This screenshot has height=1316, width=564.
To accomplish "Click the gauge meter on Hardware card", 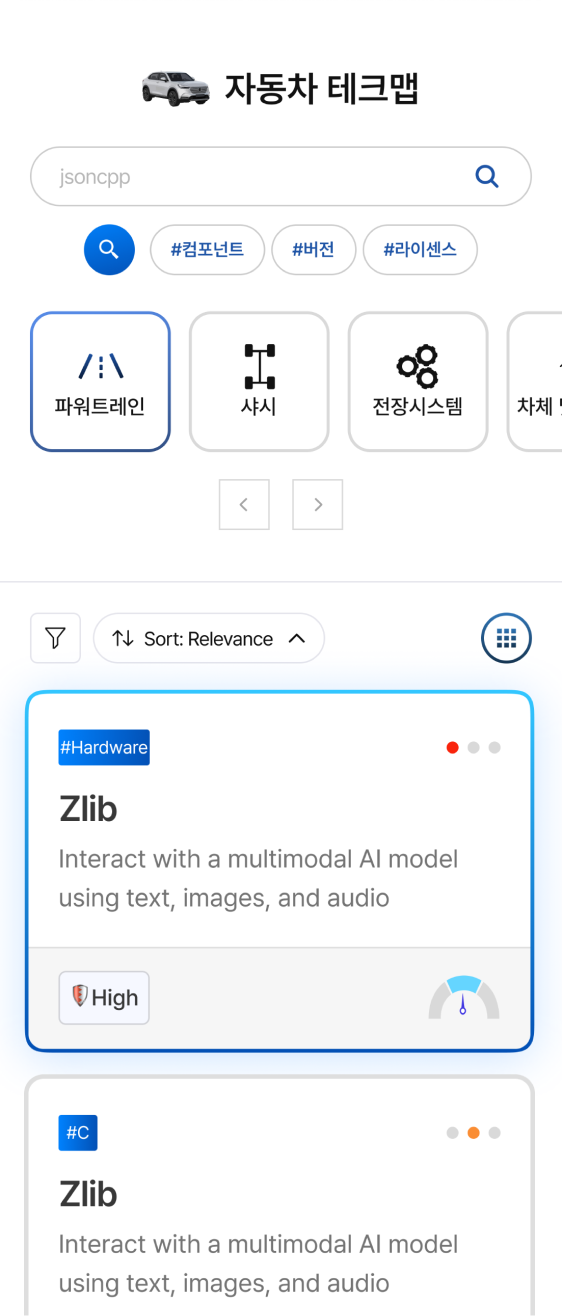I will [x=464, y=997].
